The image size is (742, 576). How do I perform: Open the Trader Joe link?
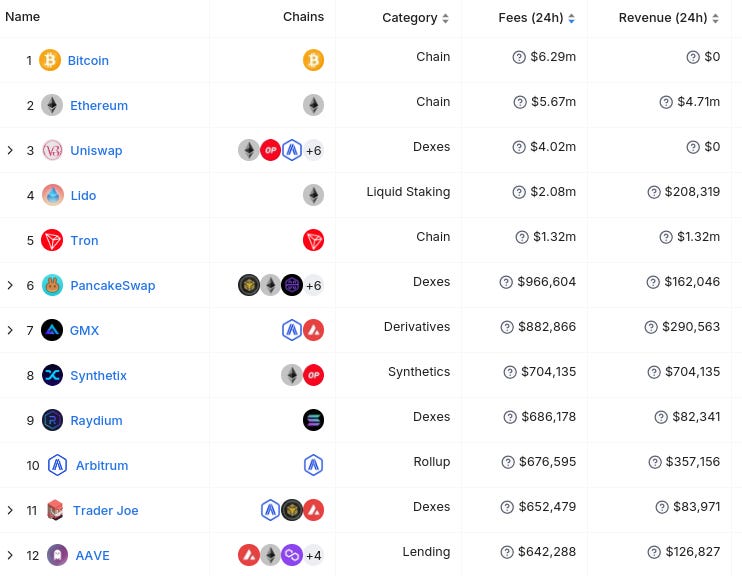tap(106, 510)
